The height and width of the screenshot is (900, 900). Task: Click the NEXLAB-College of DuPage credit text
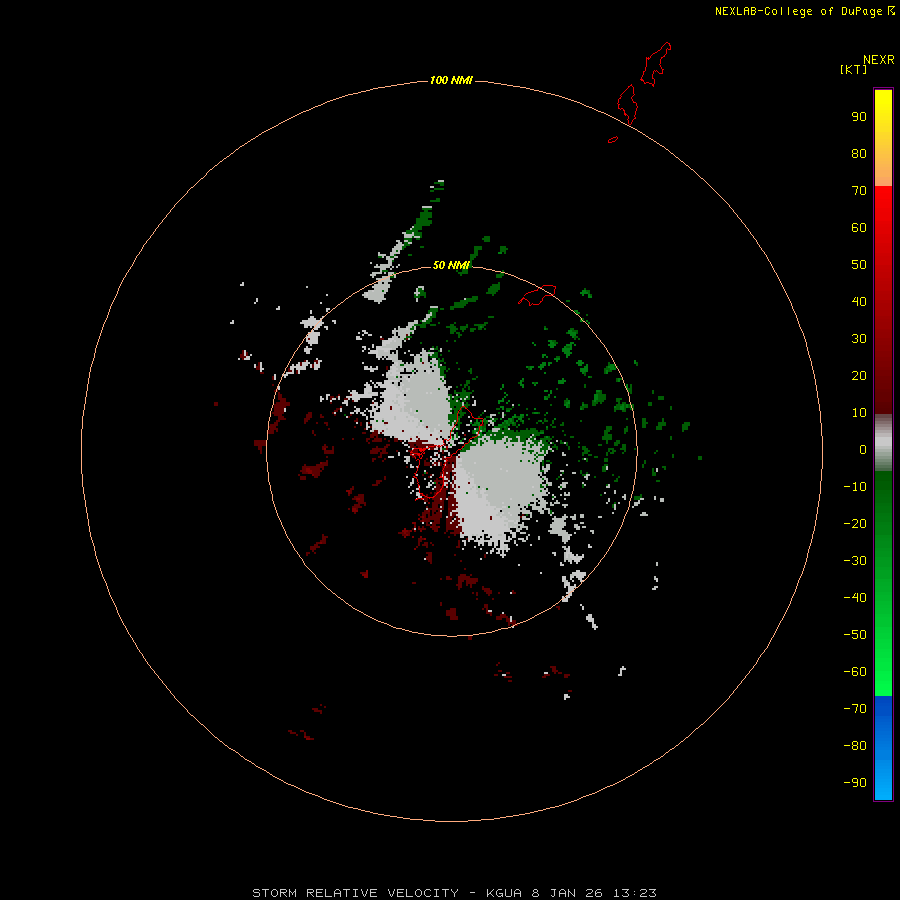799,11
